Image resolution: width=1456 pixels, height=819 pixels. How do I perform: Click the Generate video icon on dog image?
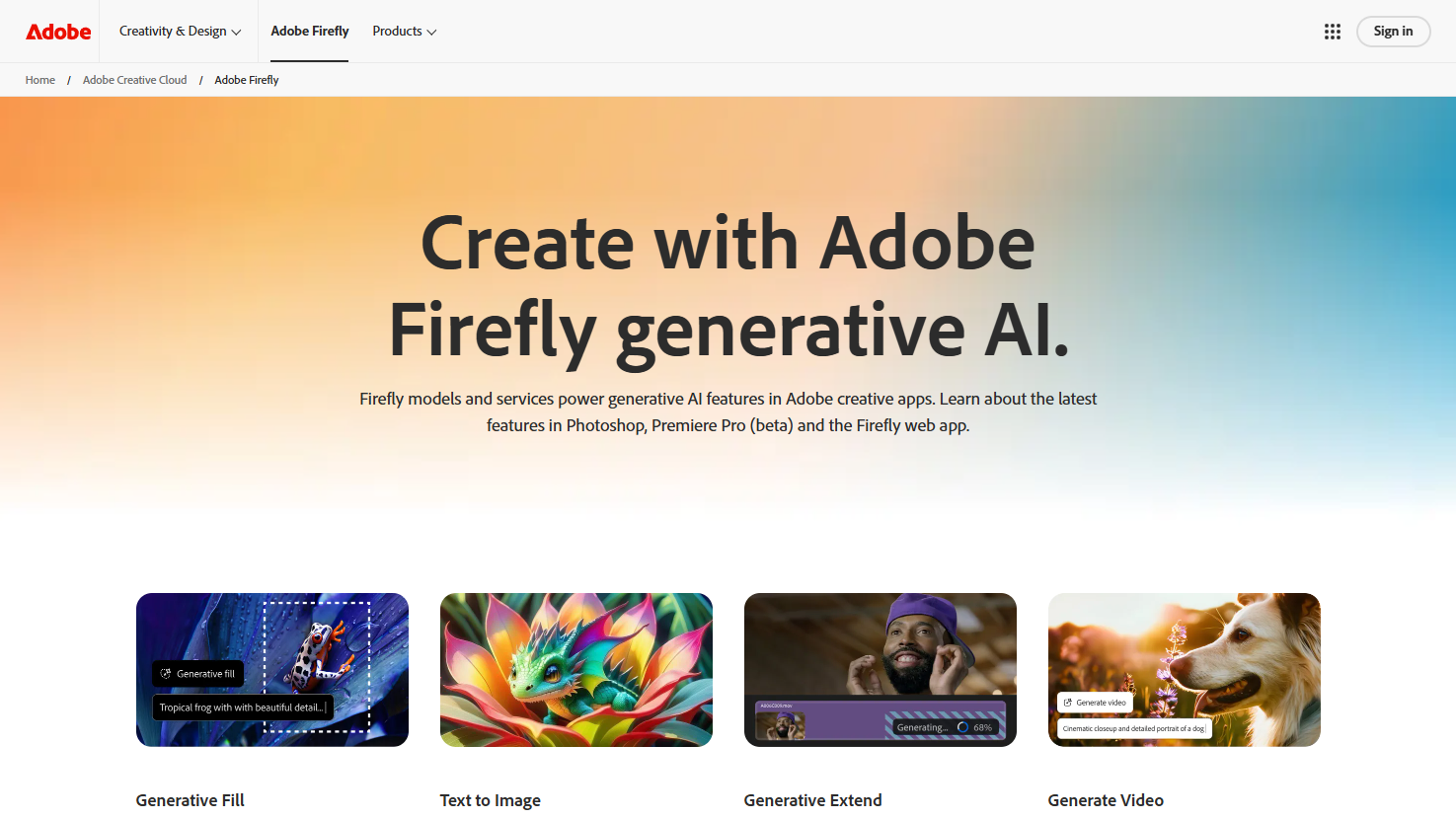coord(1068,703)
